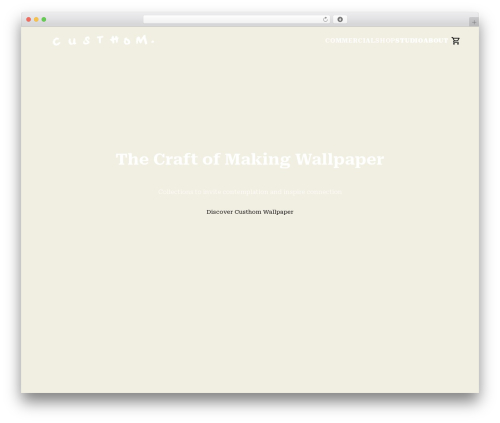500x423 pixels.
Task: Navigate to the About page
Action: [436, 41]
